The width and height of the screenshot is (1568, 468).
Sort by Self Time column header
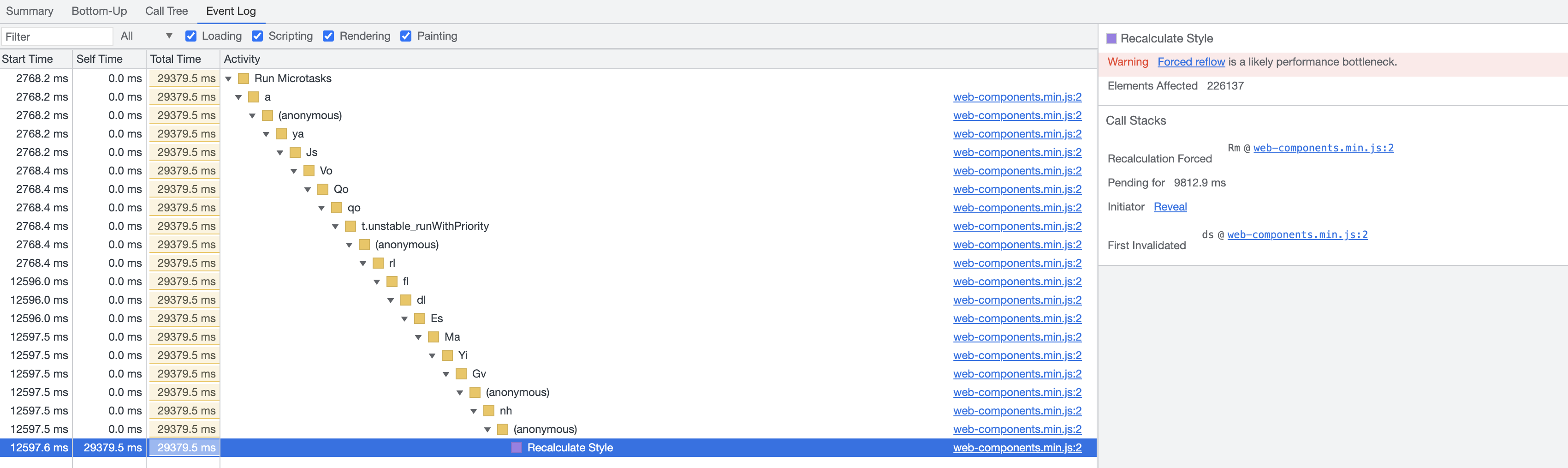(x=110, y=59)
